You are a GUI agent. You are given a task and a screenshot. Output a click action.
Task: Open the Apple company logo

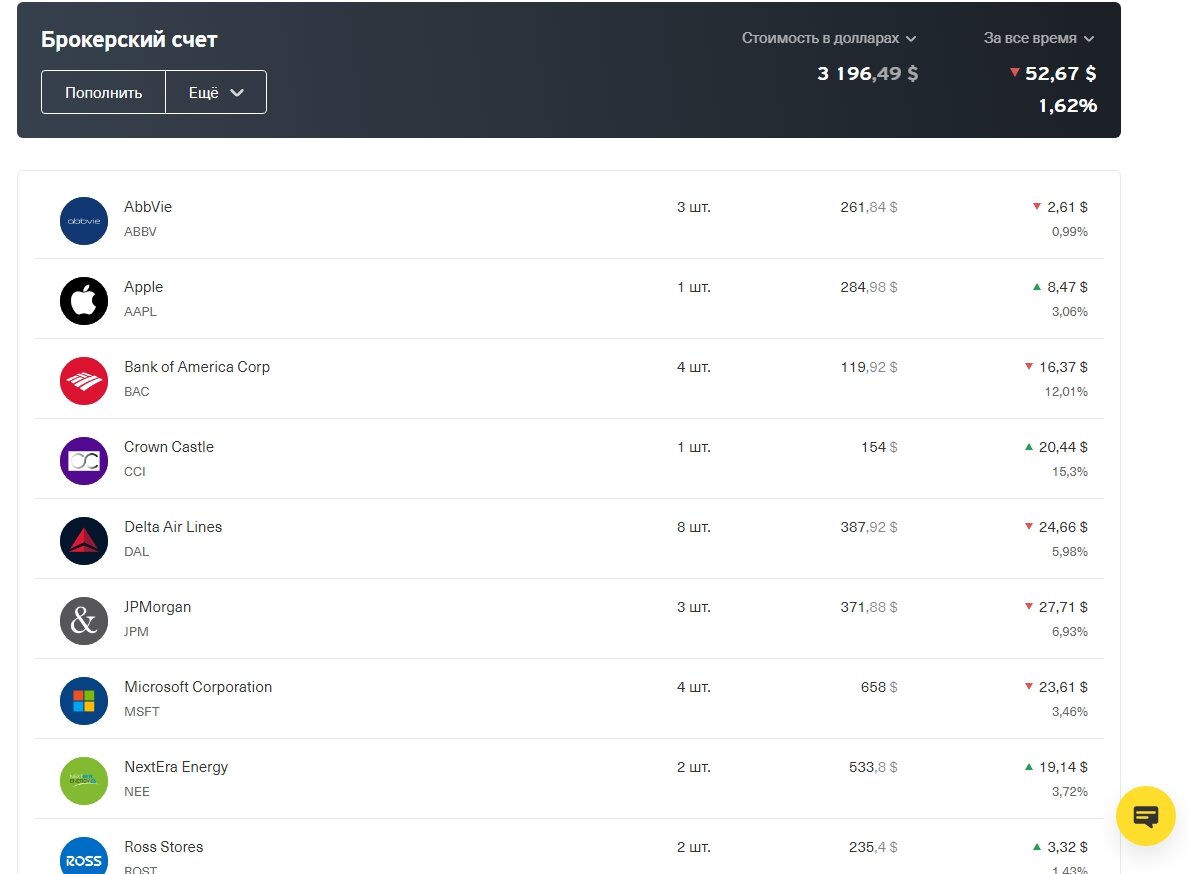(83, 300)
